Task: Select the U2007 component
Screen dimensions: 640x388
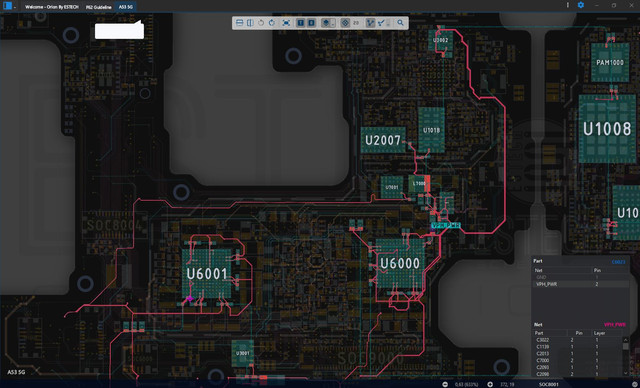Action: [x=383, y=140]
